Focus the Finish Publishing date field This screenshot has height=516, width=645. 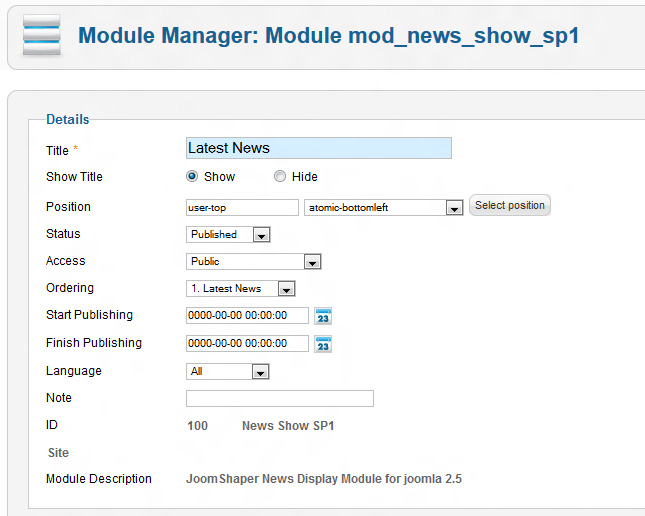247,344
